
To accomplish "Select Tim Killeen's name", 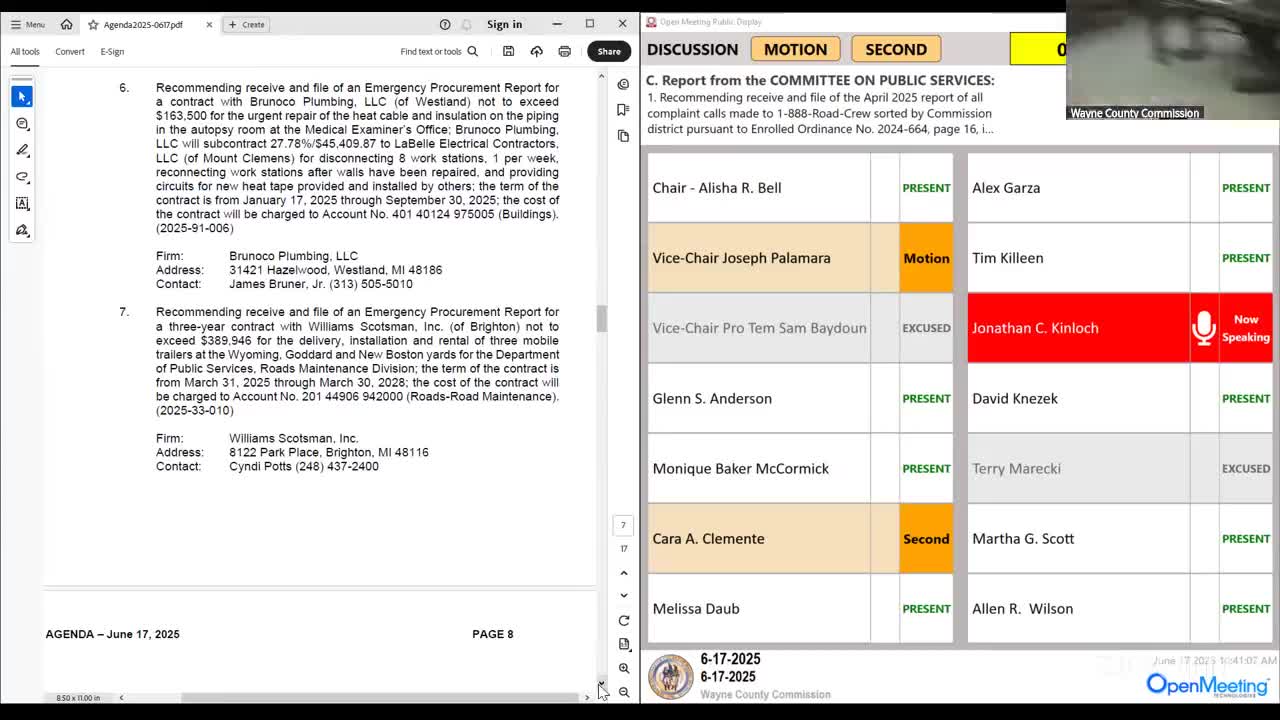I will [1007, 258].
